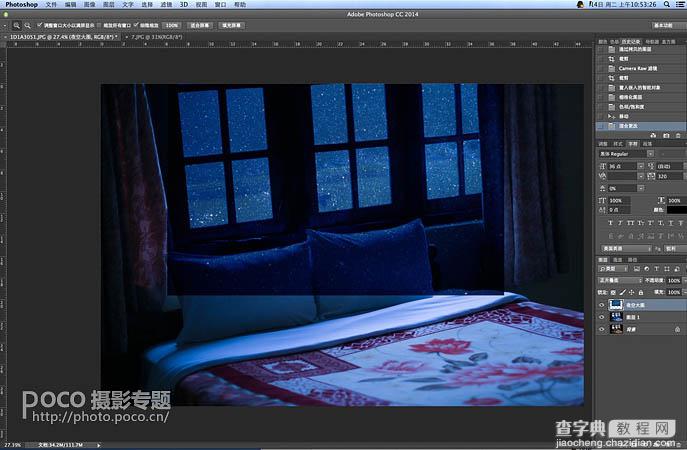The height and width of the screenshot is (450, 687).
Task: Open the layer opacity slider arrow
Action: click(x=685, y=280)
